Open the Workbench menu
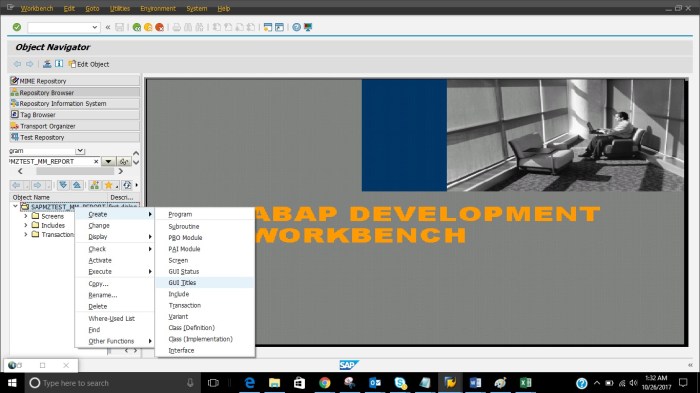700x393 pixels. point(37,8)
